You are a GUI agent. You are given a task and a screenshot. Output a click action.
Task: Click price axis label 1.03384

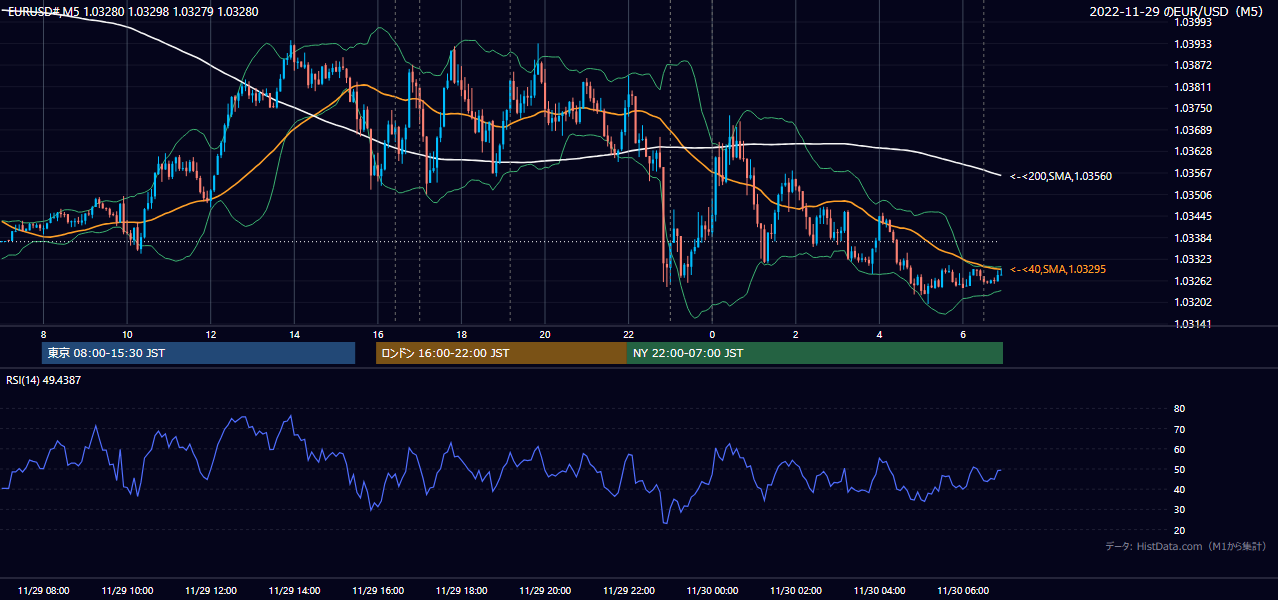pos(1193,238)
